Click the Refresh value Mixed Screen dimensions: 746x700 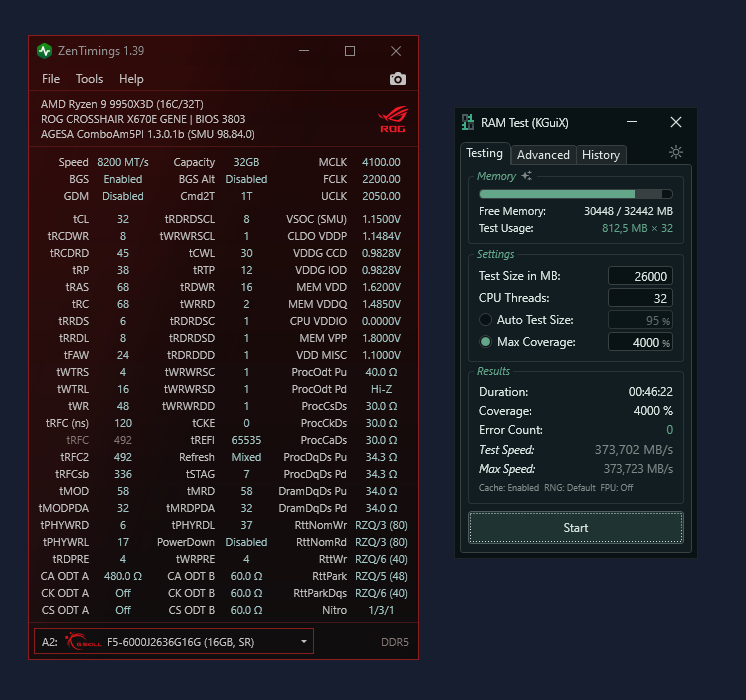coord(246,457)
